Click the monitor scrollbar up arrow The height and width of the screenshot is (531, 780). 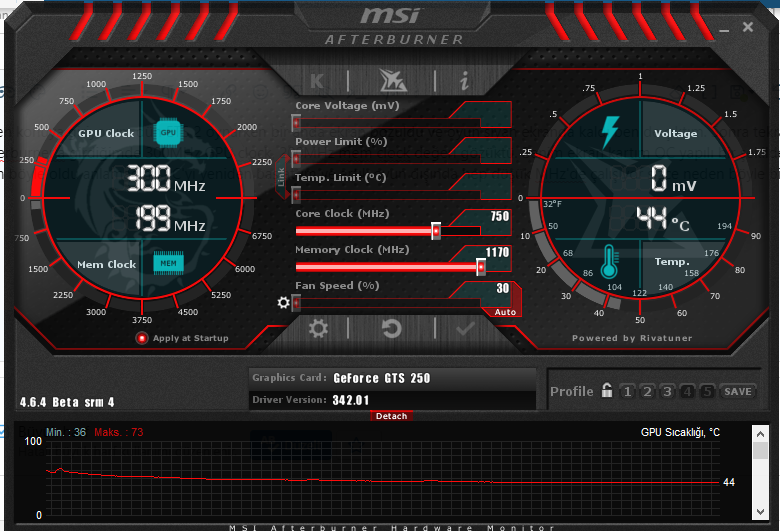click(x=760, y=434)
